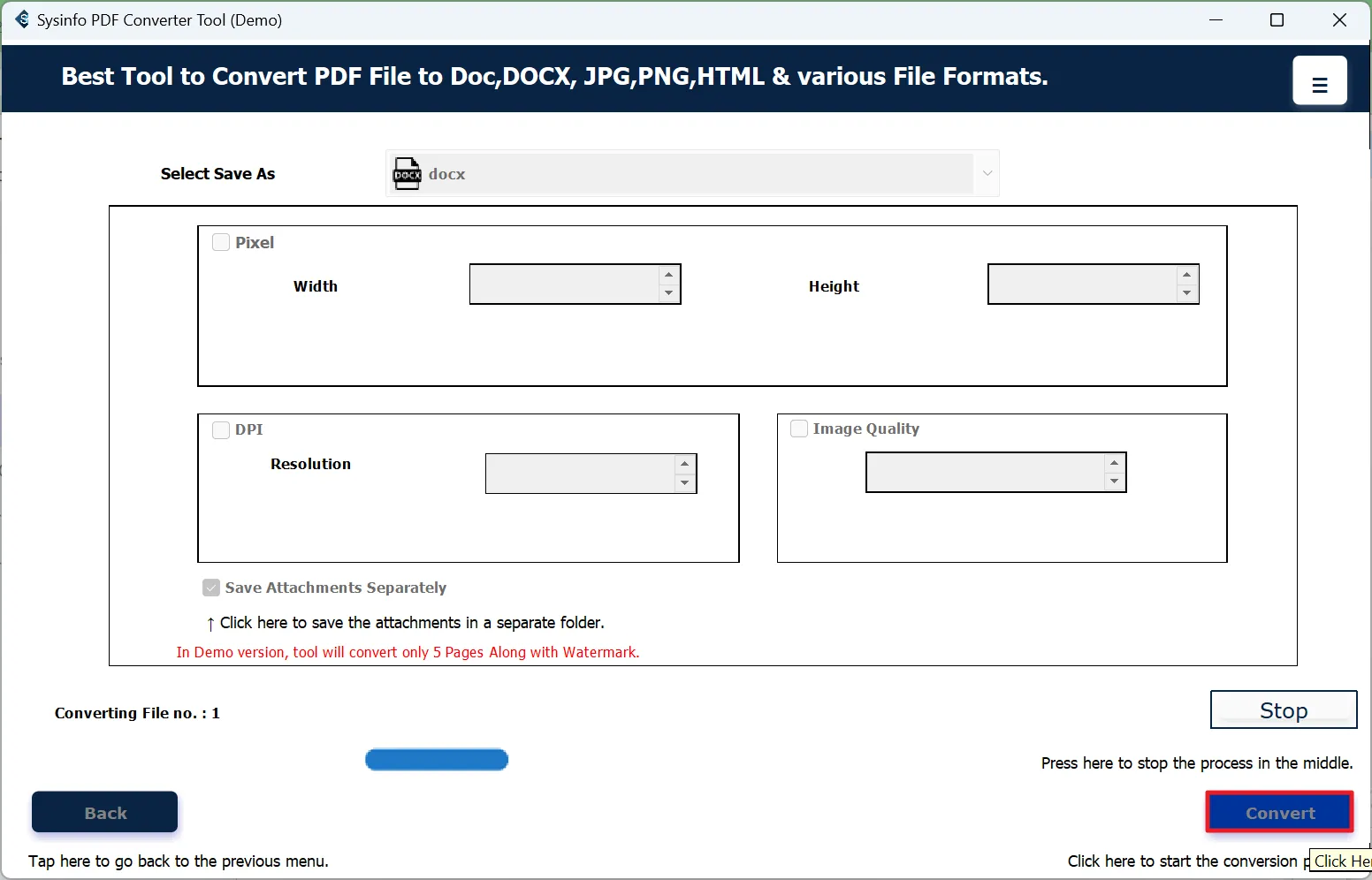Open the hamburger menu in header
Image resolution: width=1372 pixels, height=880 pixels.
pyautogui.click(x=1319, y=80)
